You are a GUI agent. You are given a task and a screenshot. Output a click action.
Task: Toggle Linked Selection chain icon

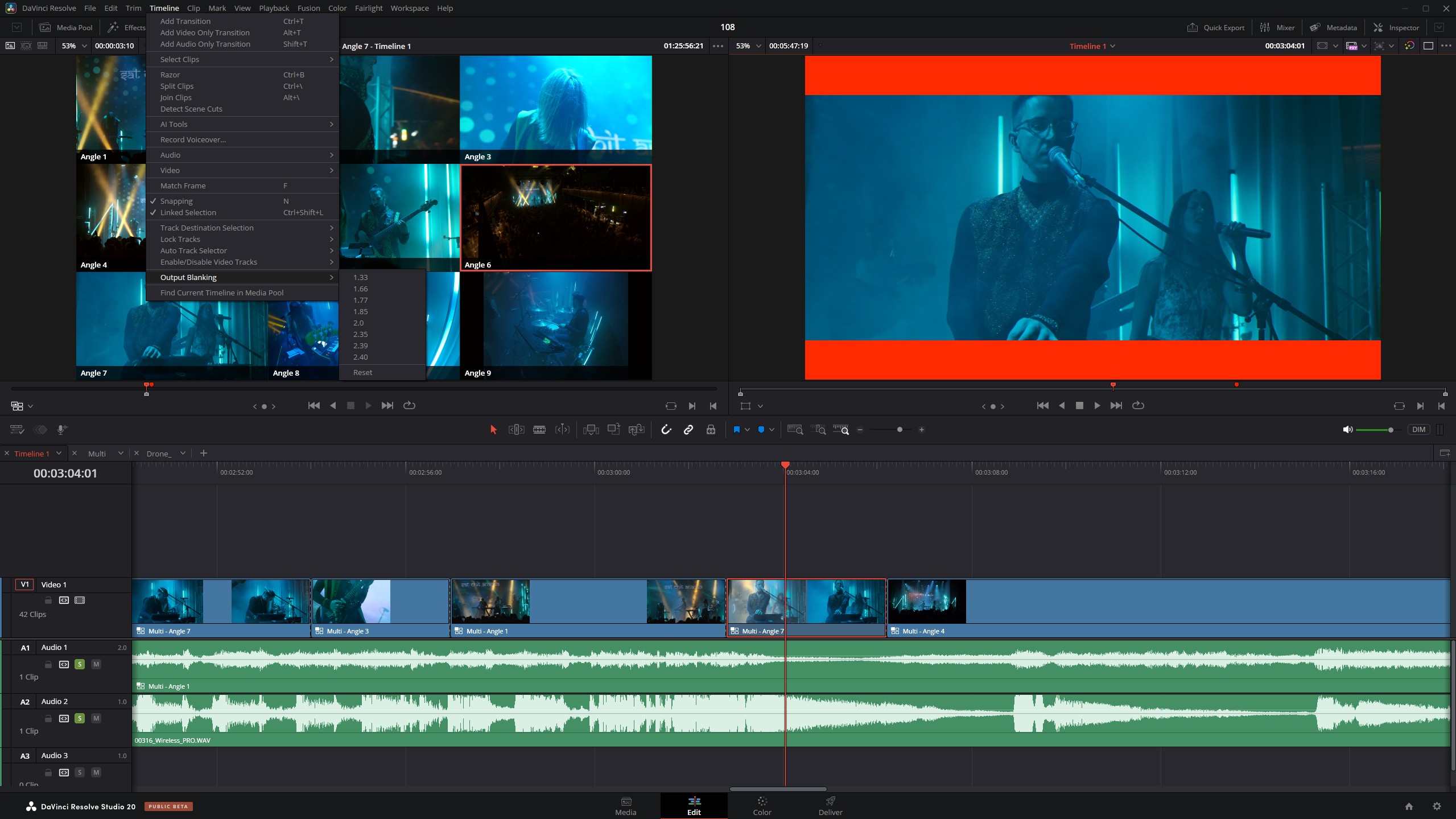(688, 430)
